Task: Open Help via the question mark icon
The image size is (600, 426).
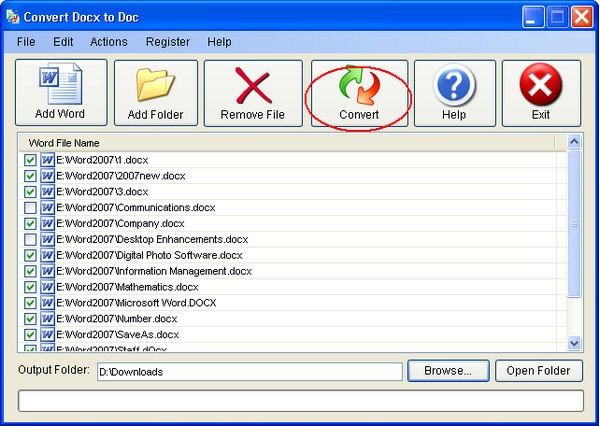Action: point(453,86)
